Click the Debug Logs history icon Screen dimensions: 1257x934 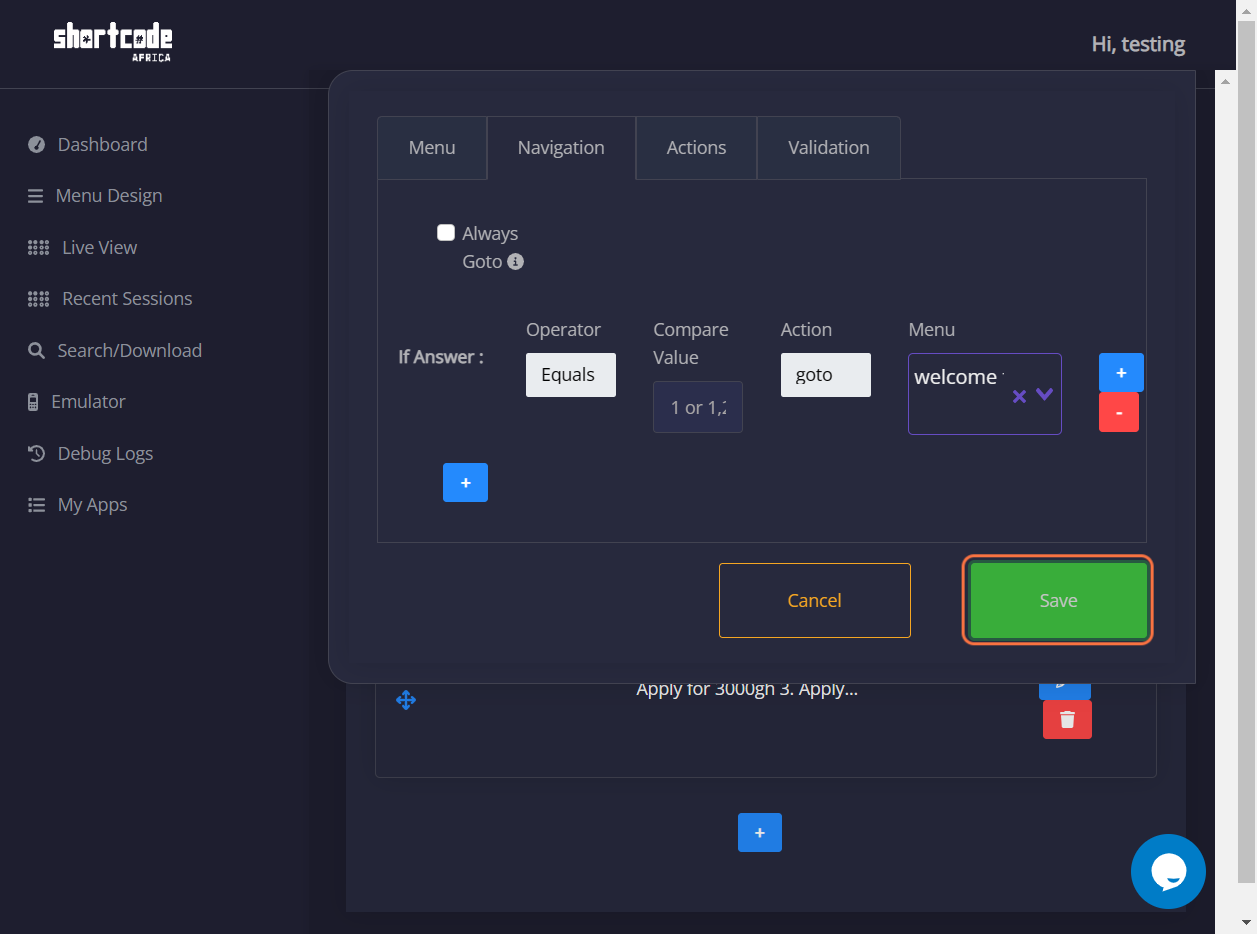[x=37, y=454]
